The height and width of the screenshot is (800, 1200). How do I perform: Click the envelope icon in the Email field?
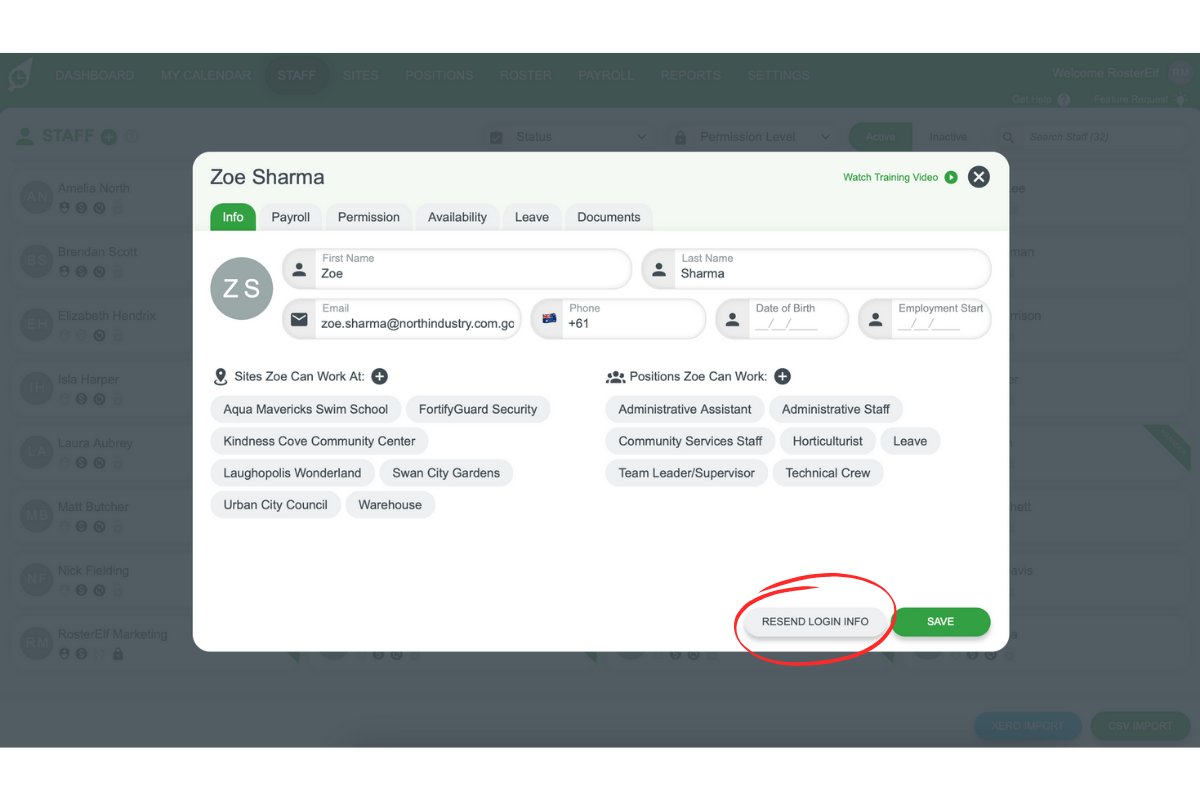(298, 319)
